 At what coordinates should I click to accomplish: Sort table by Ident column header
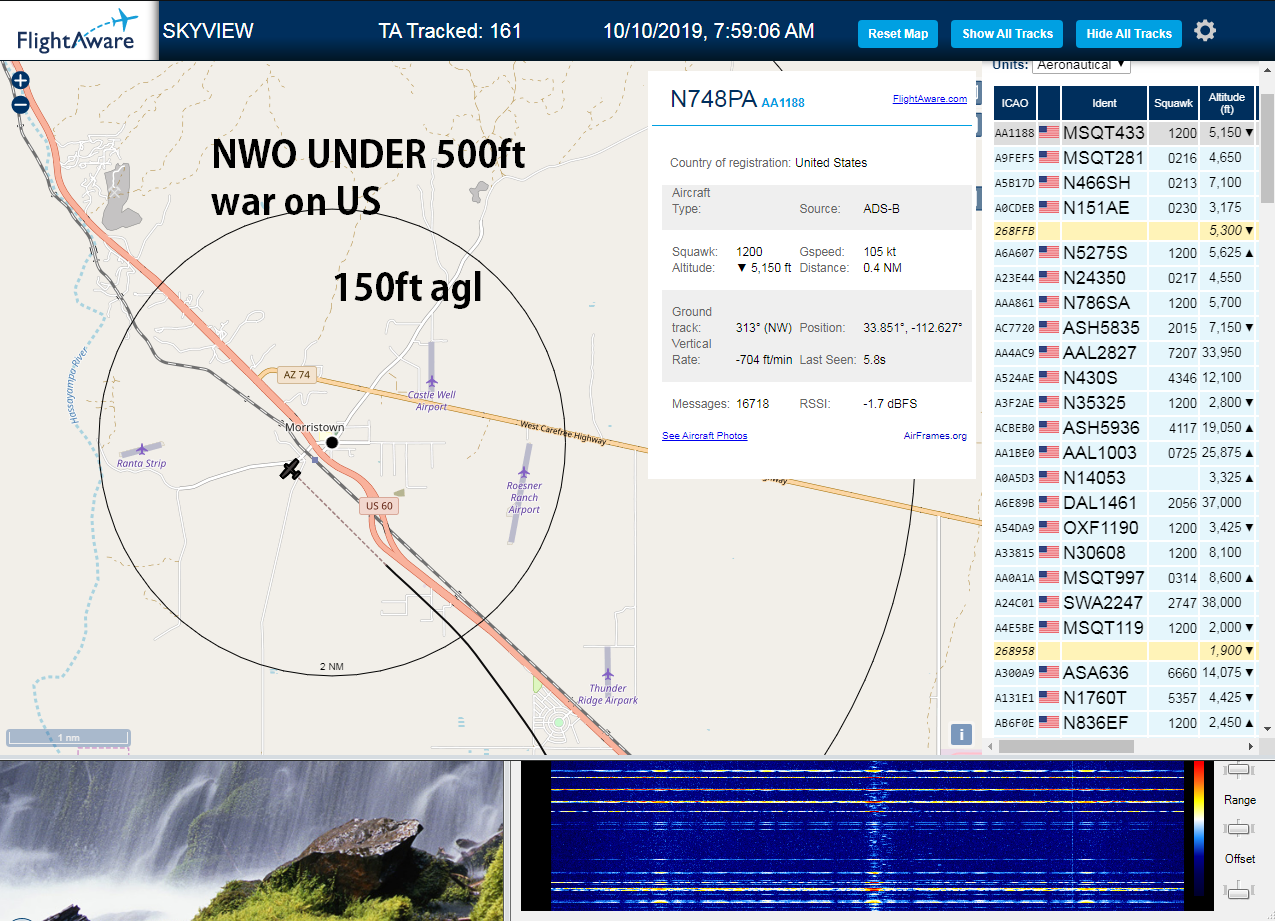(x=1104, y=103)
